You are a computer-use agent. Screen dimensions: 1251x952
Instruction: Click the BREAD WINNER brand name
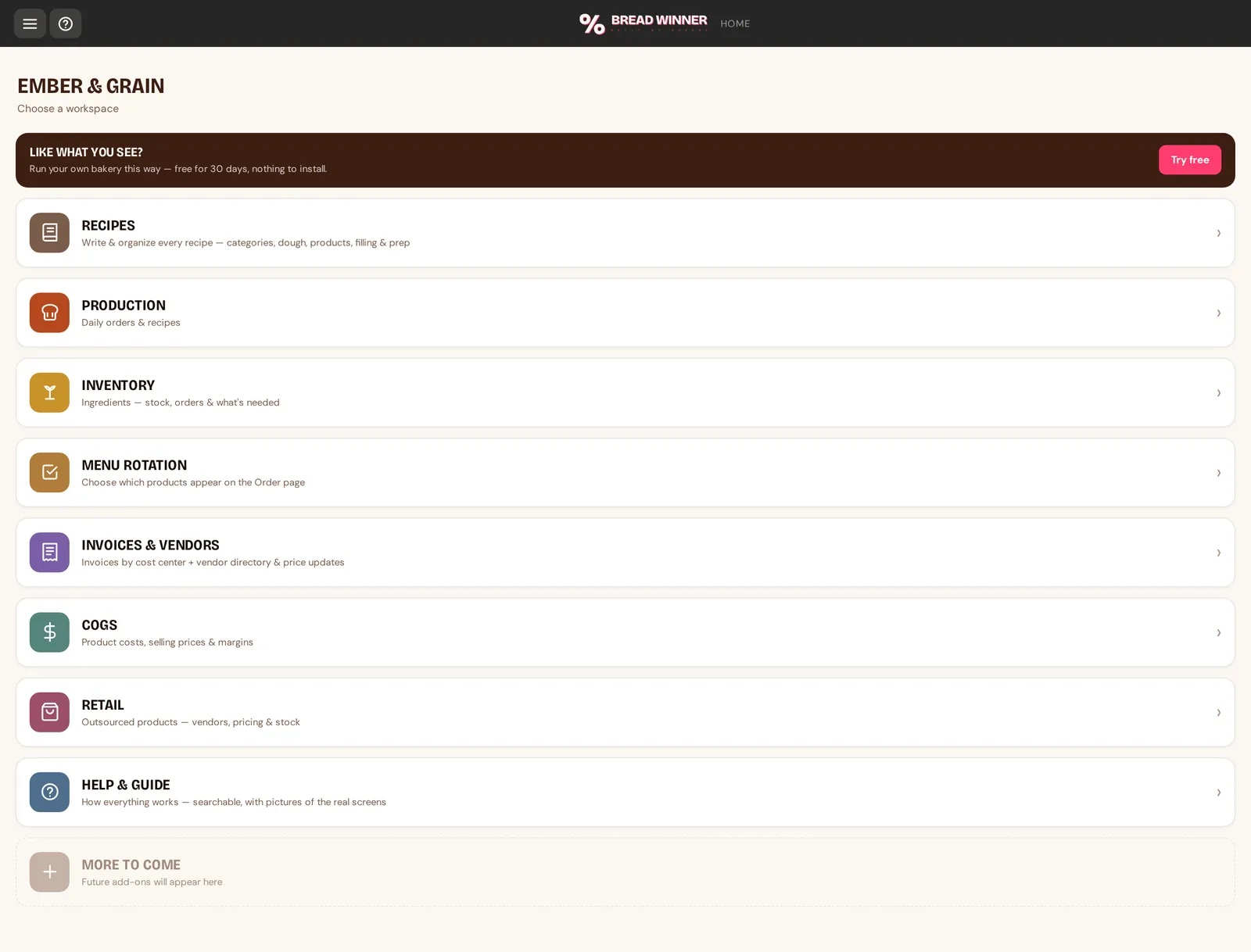pyautogui.click(x=659, y=20)
